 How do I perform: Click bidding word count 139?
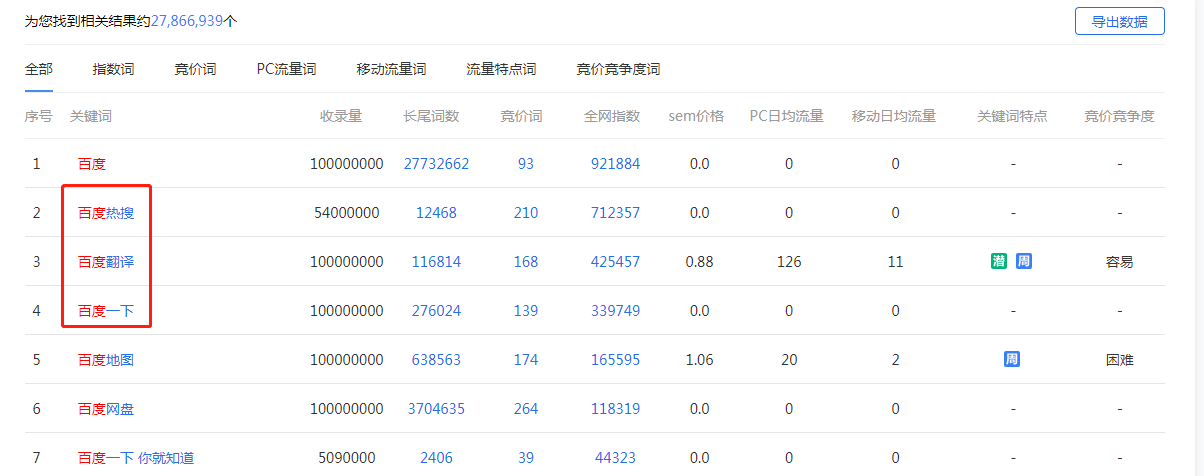526,311
